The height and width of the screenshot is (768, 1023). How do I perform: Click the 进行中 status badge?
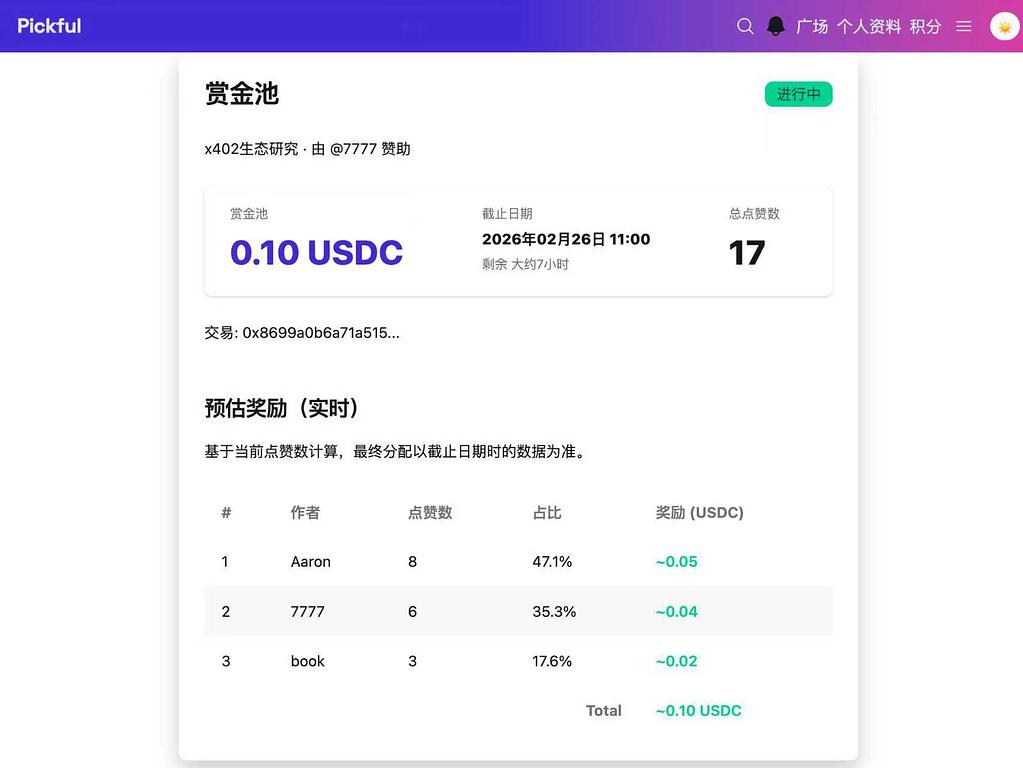point(798,94)
